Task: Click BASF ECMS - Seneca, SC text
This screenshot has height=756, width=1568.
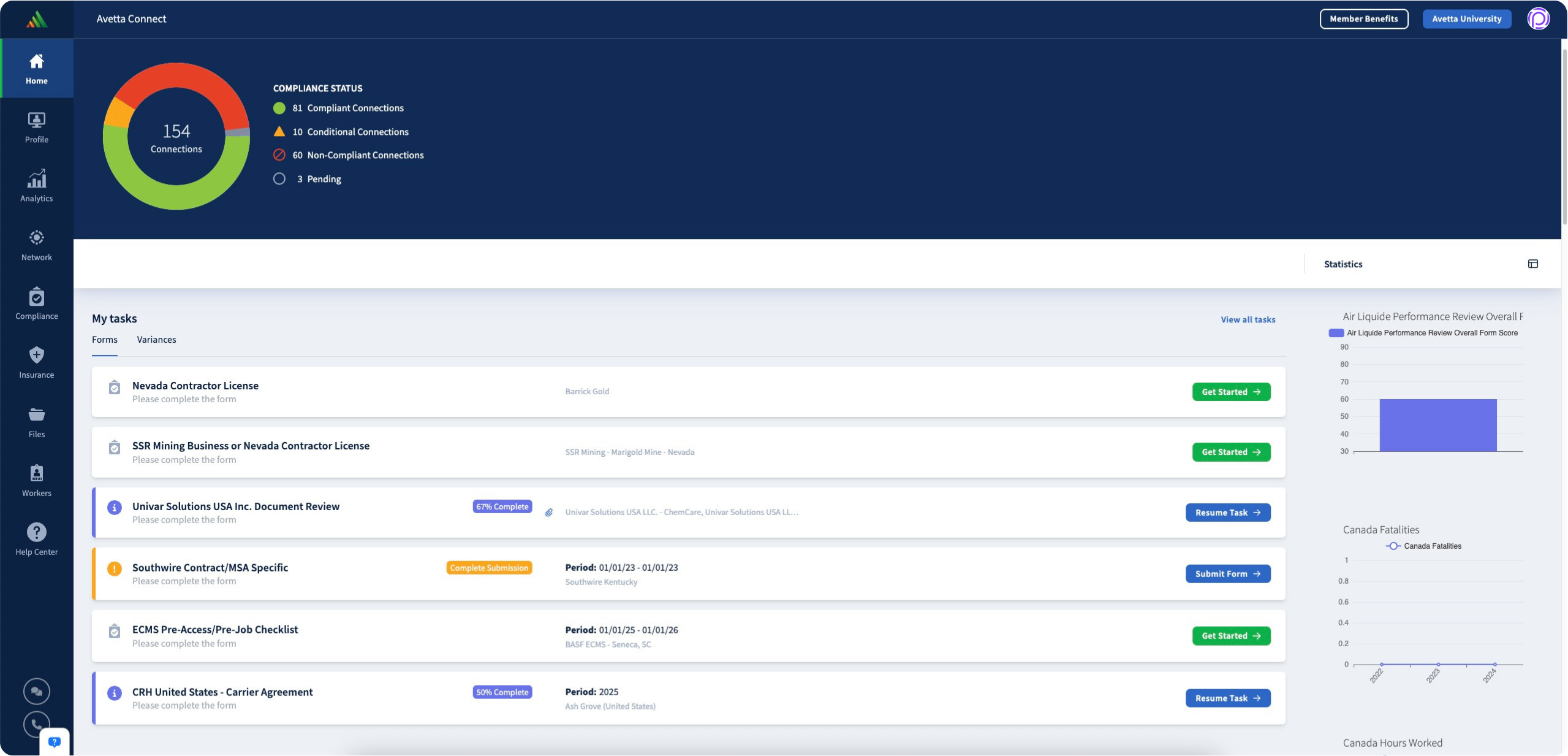Action: click(608, 645)
